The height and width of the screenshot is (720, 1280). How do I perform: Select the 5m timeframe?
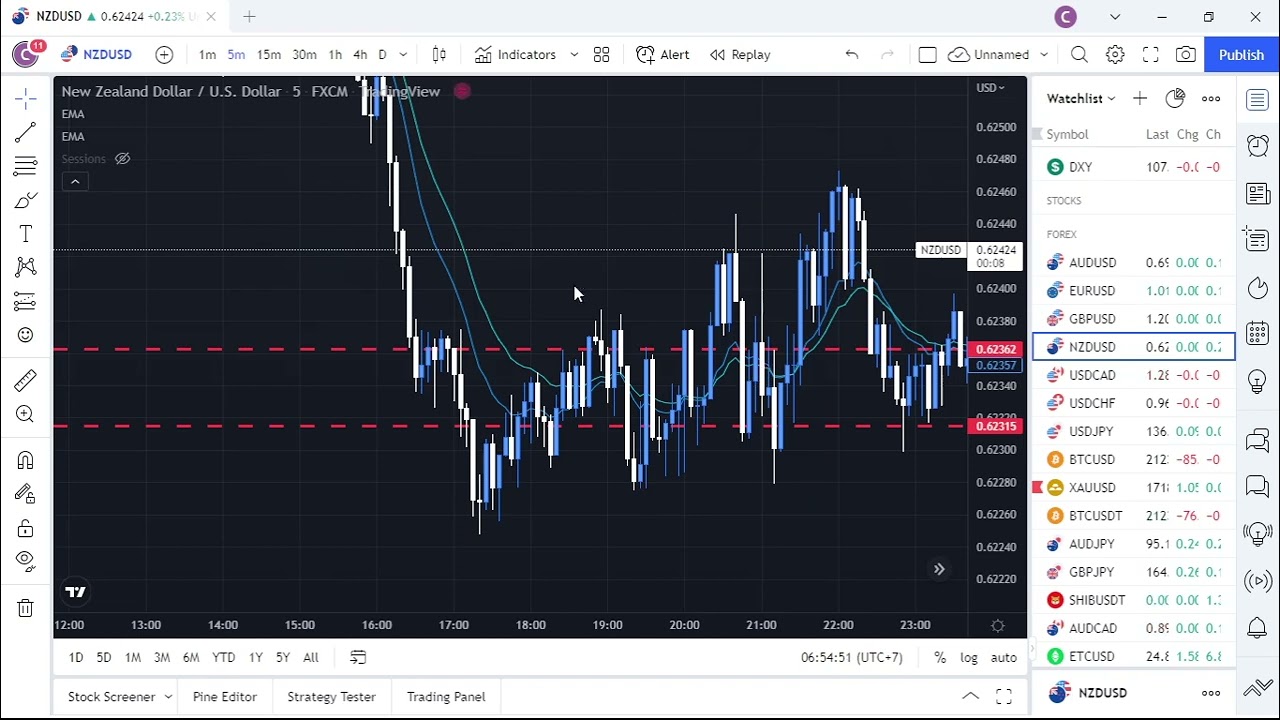click(236, 55)
